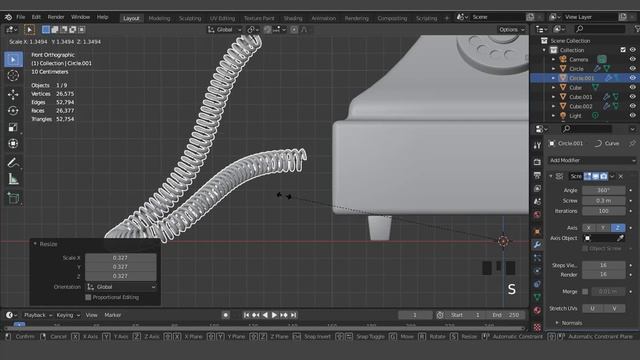Viewport: 640px width, 360px height.
Task: Switch to the Sculpting workspace tab
Action: click(x=190, y=18)
